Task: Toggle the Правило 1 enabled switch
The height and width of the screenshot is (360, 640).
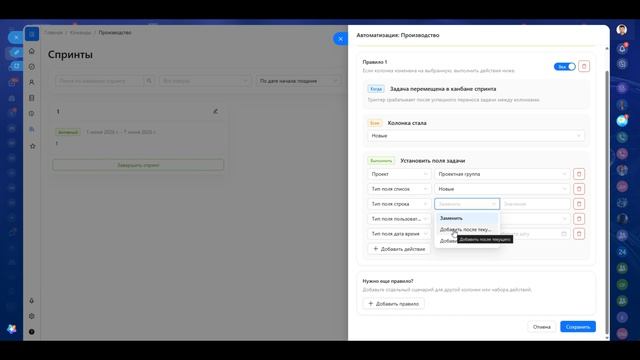Action: click(564, 67)
